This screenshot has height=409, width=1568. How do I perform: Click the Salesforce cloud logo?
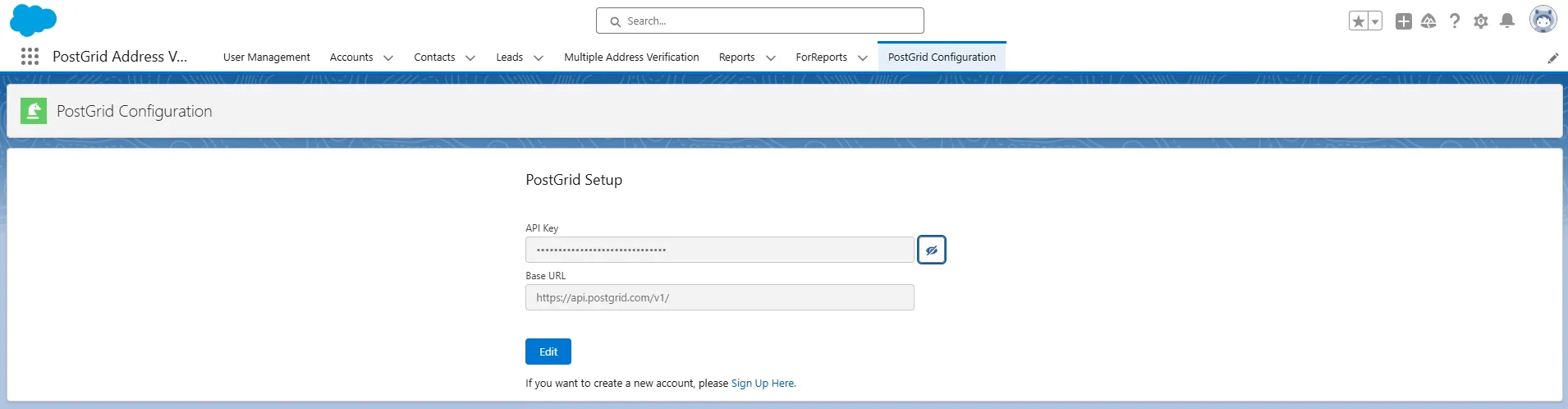point(33,21)
